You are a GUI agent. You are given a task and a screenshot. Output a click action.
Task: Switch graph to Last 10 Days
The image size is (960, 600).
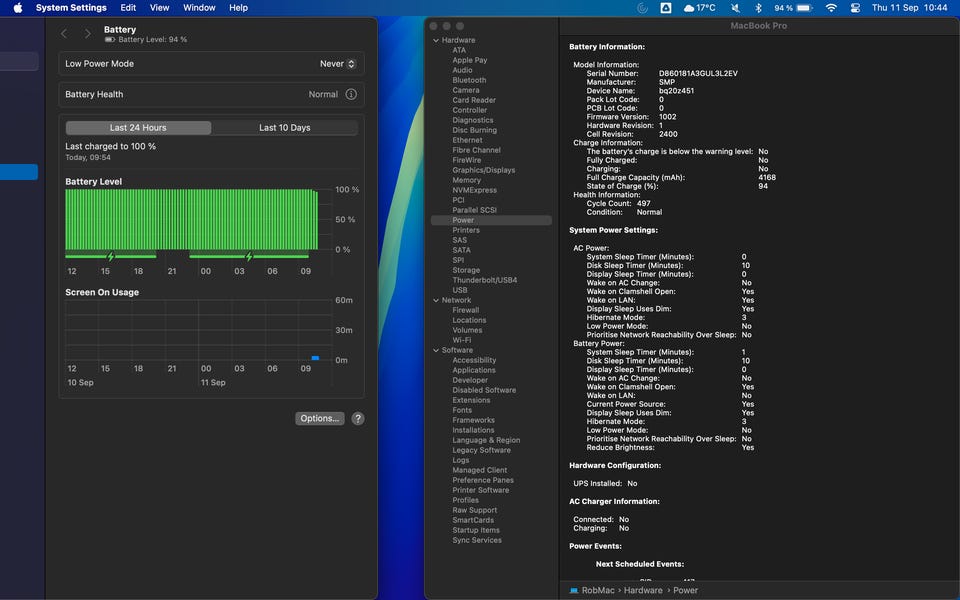(x=285, y=128)
